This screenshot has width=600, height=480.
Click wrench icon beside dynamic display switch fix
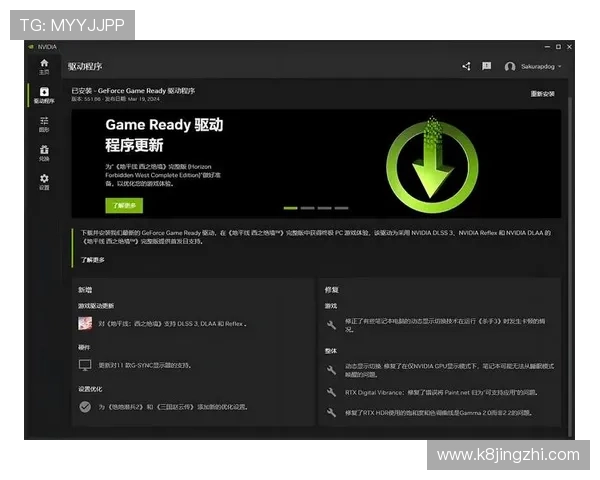coord(331,370)
